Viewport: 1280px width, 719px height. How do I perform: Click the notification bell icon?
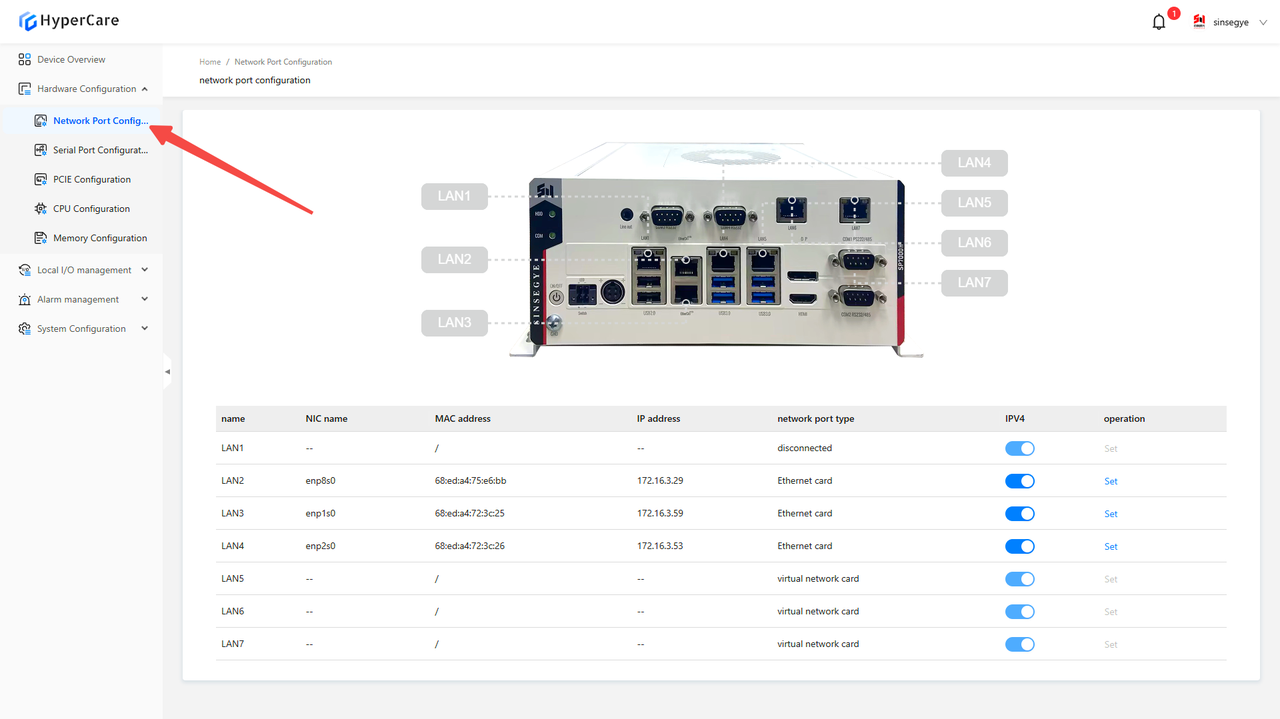[1159, 22]
